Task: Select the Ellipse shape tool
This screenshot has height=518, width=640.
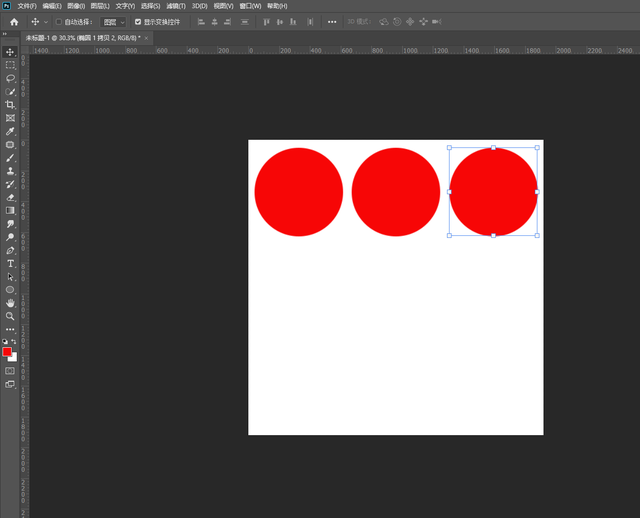Action: click(10, 290)
